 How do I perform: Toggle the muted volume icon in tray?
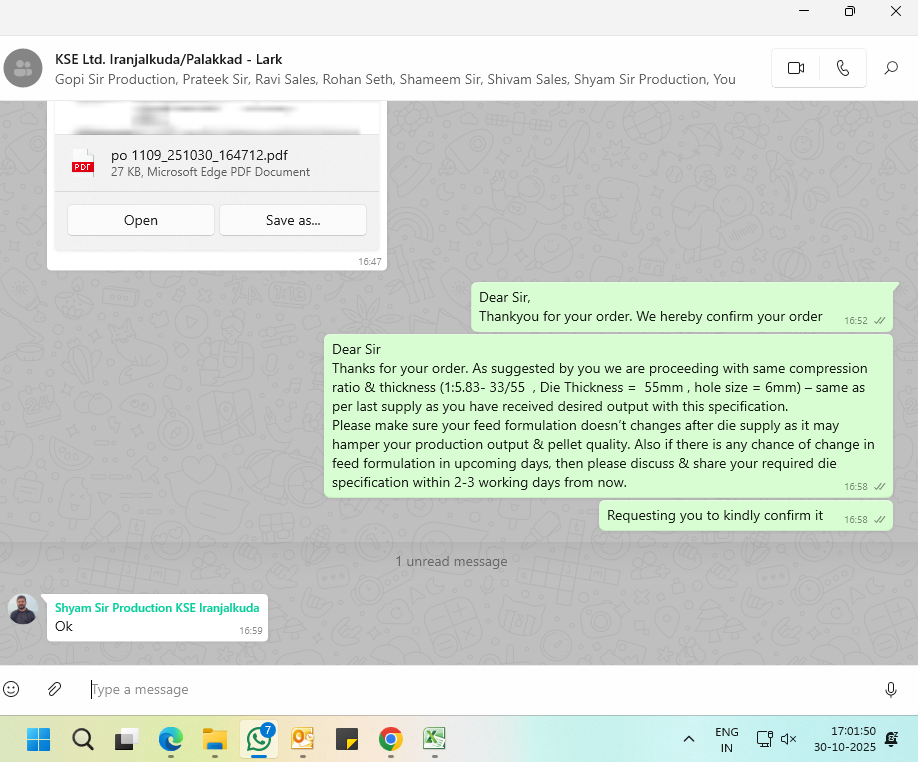(788, 739)
